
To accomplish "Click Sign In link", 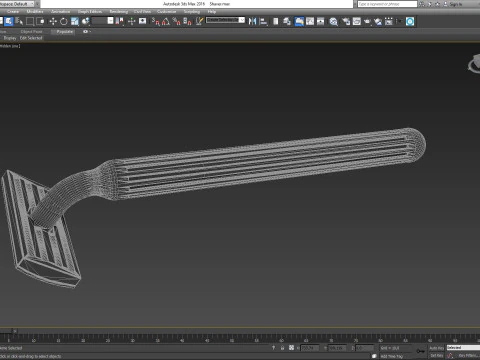I will pyautogui.click(x=455, y=4).
